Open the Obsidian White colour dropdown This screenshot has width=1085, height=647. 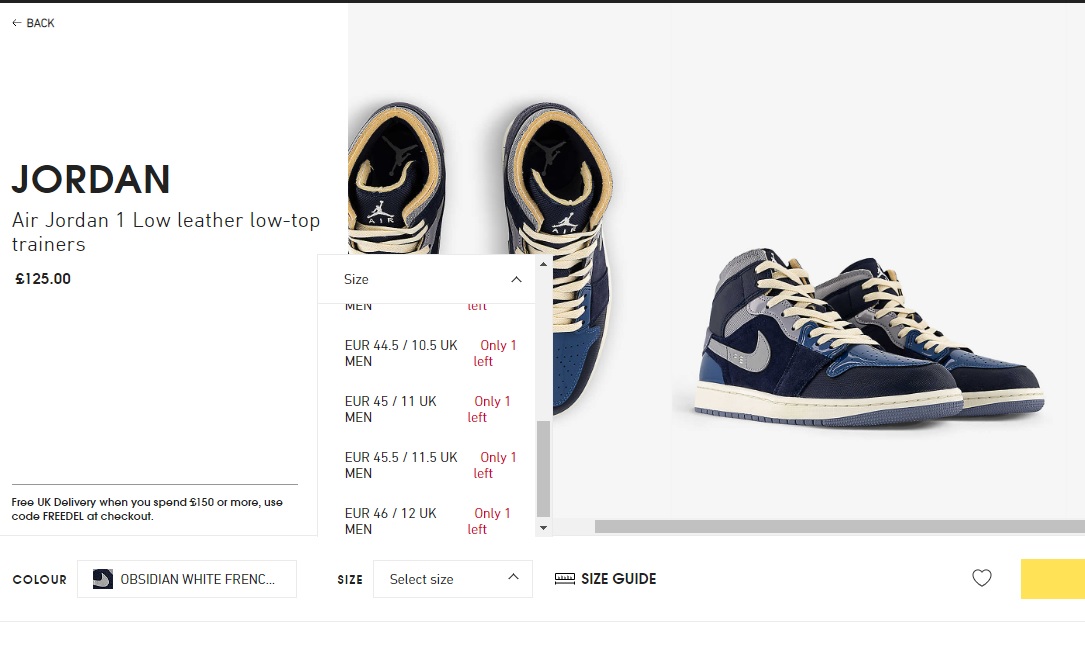187,579
